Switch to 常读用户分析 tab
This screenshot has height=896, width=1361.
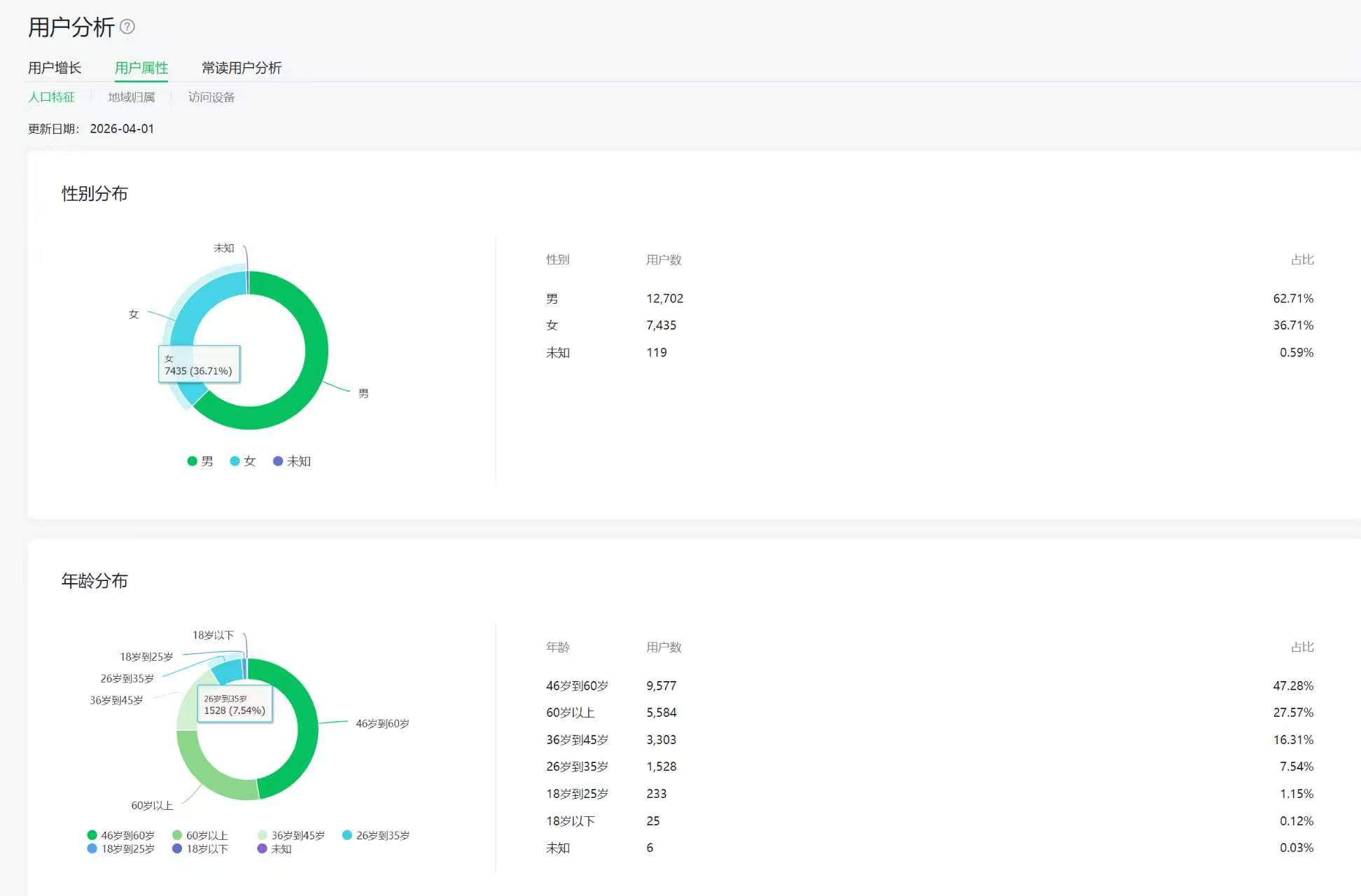(242, 68)
